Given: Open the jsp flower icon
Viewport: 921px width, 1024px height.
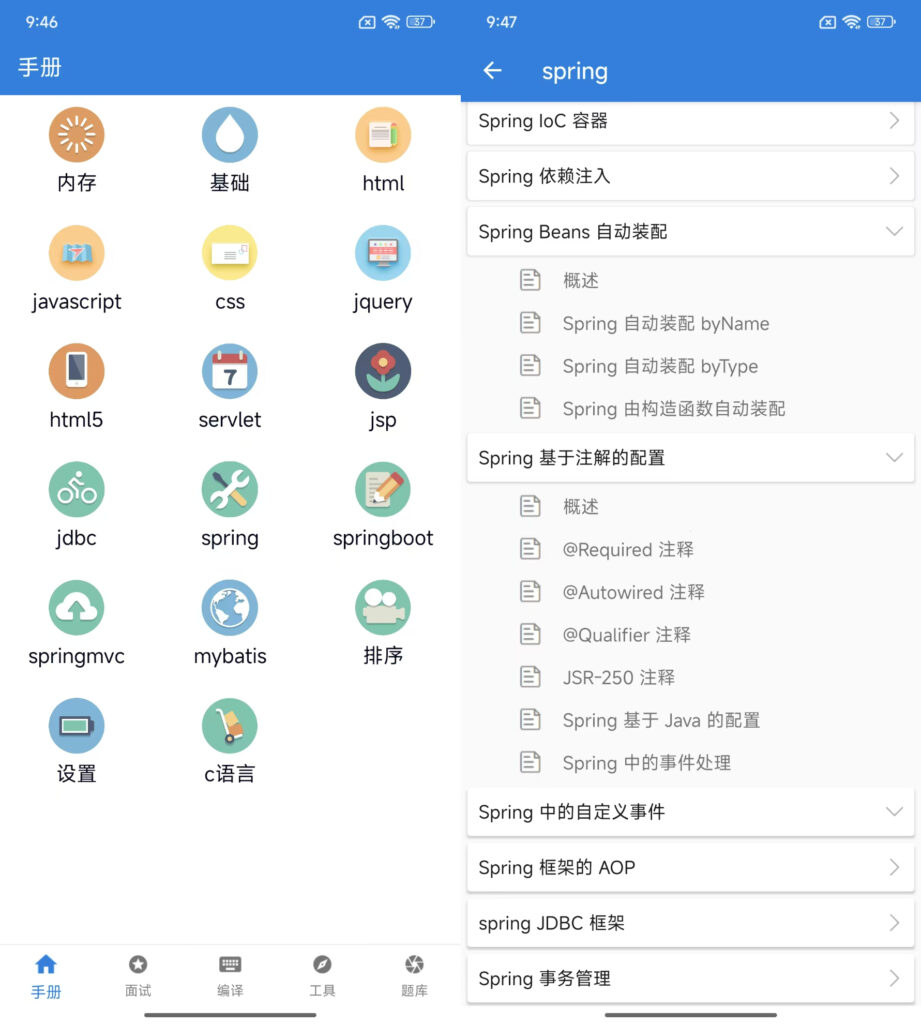Looking at the screenshot, I should coord(383,371).
